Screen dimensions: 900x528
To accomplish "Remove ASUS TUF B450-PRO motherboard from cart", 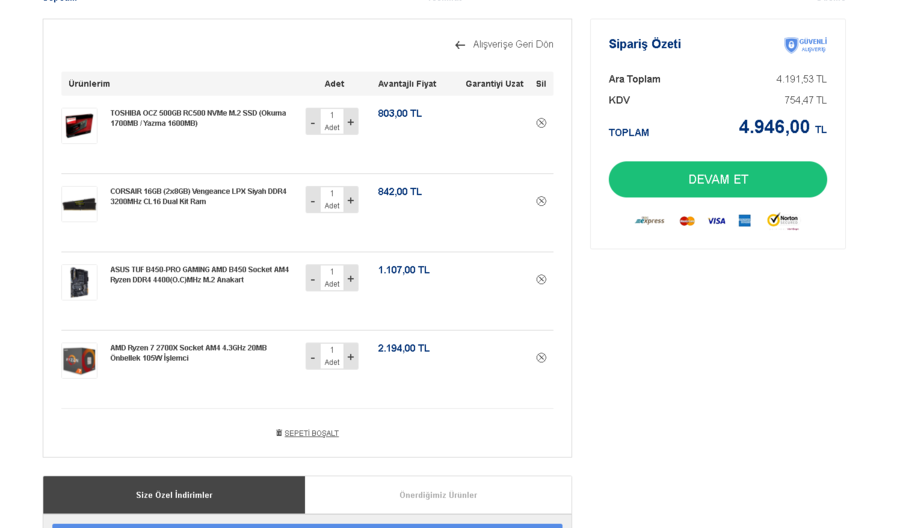I will click(x=541, y=279).
